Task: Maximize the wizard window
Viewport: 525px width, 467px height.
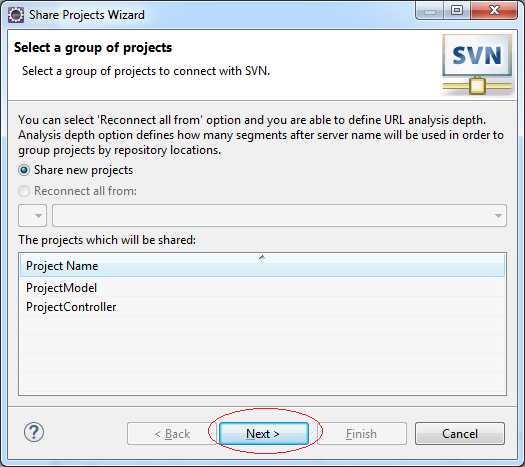Action: (x=457, y=10)
